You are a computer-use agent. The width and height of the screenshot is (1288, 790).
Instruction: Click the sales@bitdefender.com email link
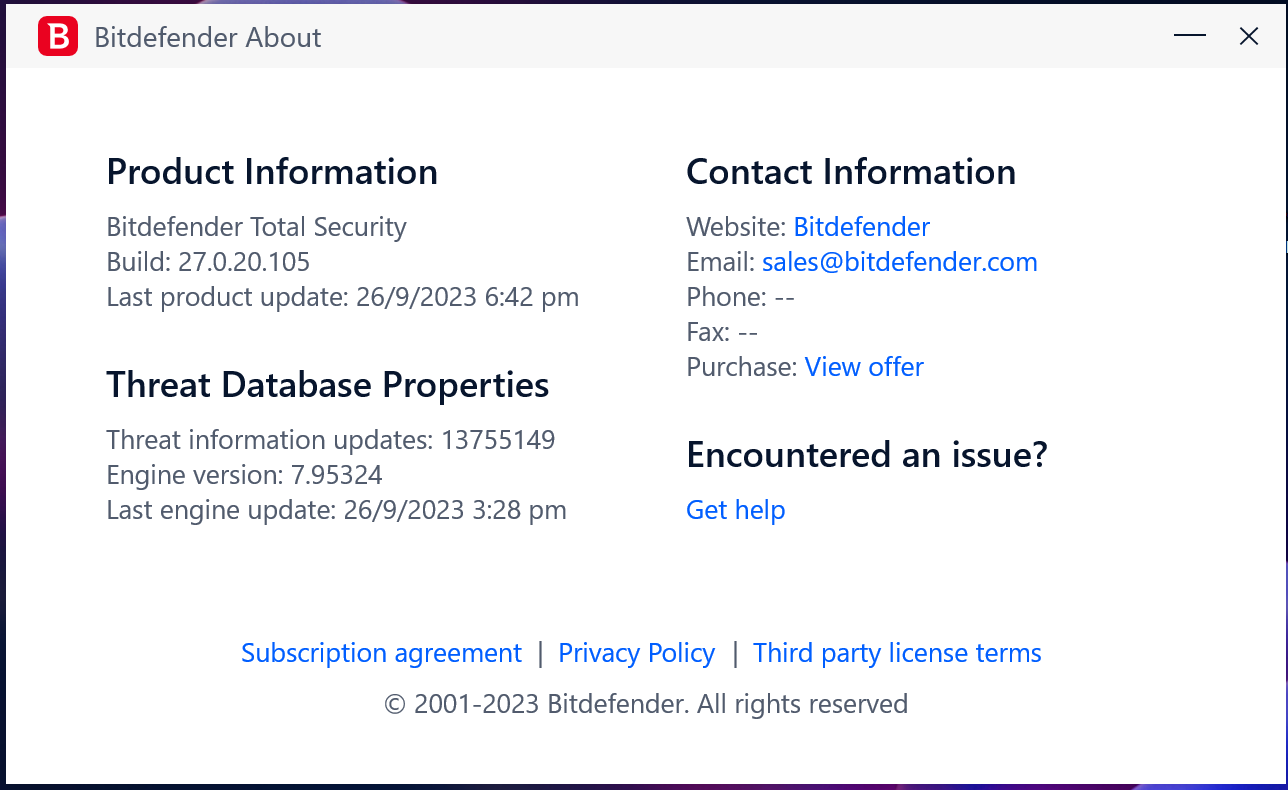click(x=899, y=262)
